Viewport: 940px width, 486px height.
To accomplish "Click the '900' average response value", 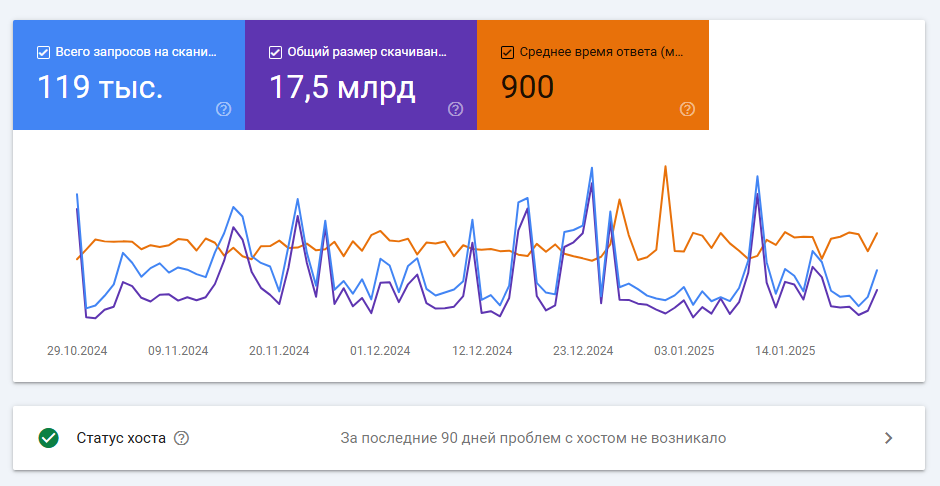I will click(x=527, y=88).
